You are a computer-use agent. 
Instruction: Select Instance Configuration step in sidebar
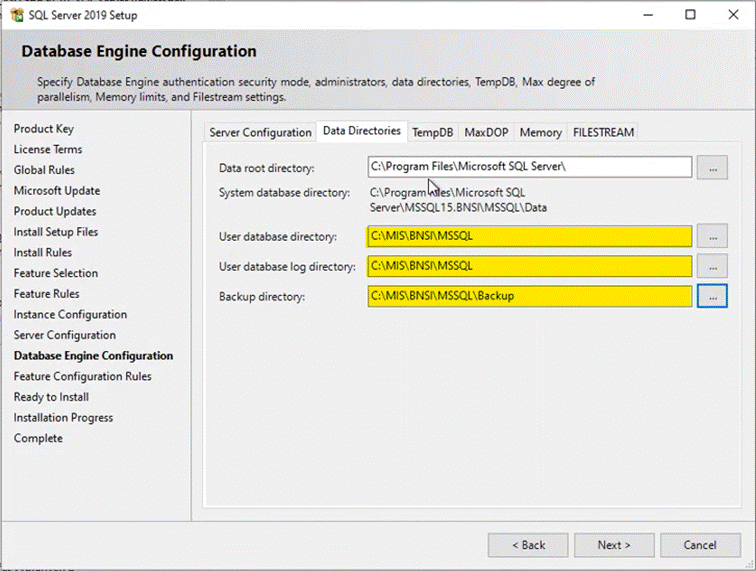click(70, 315)
